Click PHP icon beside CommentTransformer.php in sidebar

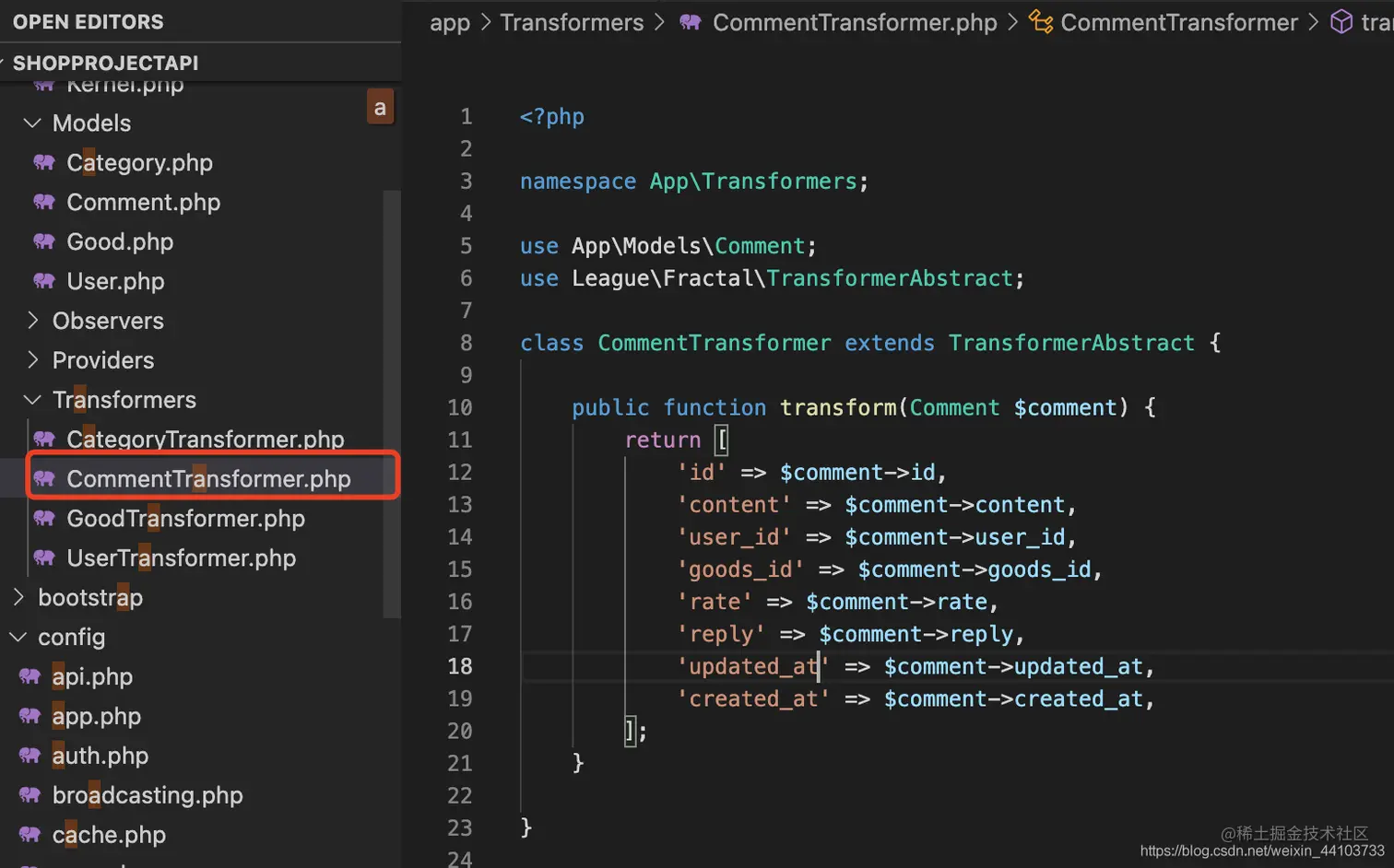[x=44, y=479]
